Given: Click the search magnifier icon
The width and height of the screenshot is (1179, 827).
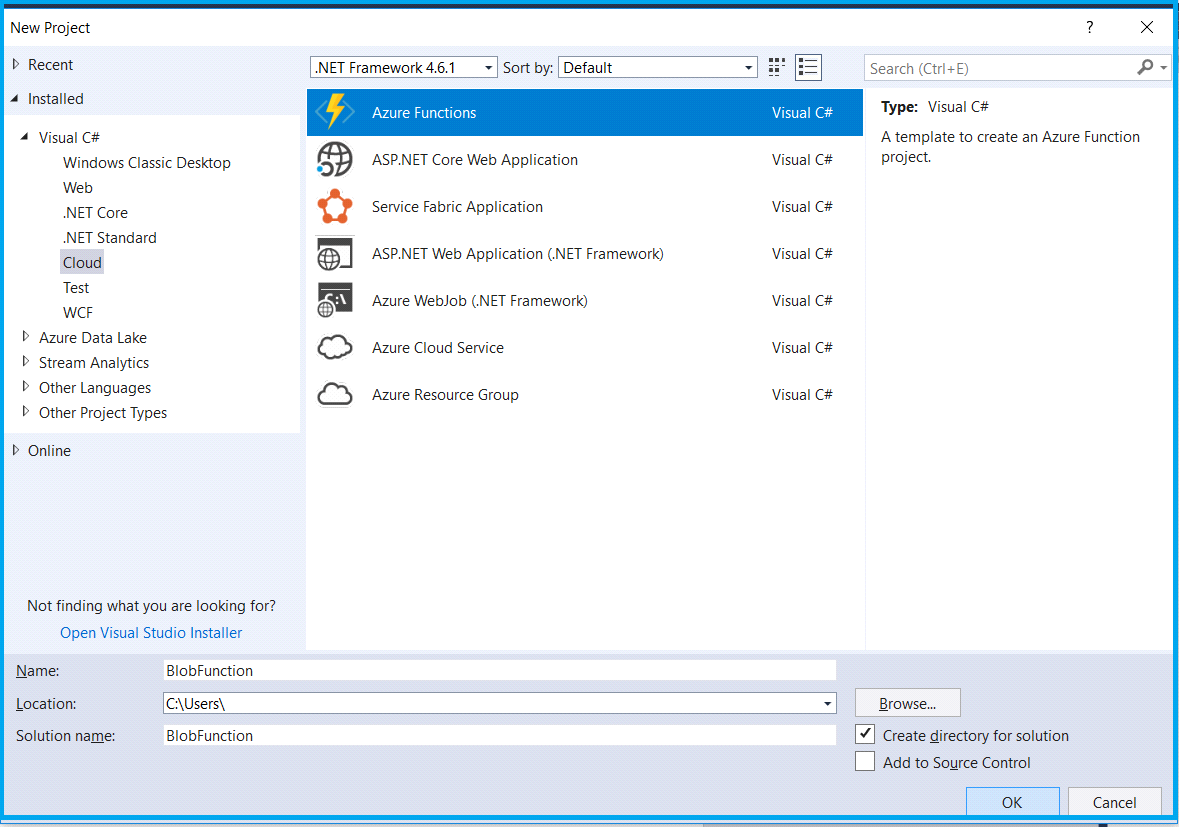Looking at the screenshot, I should point(1144,68).
